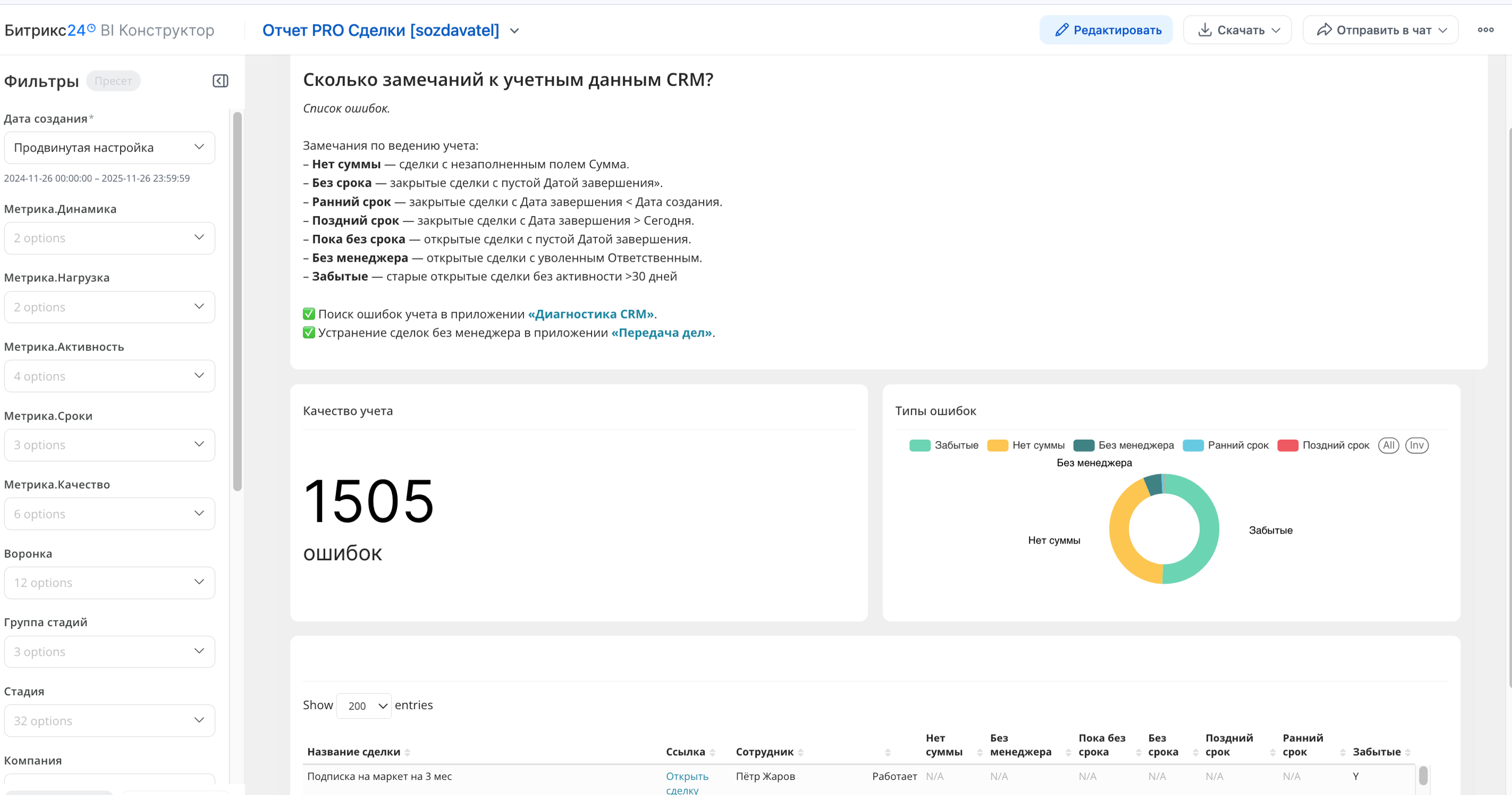Click the All legend selector

pyautogui.click(x=1388, y=445)
